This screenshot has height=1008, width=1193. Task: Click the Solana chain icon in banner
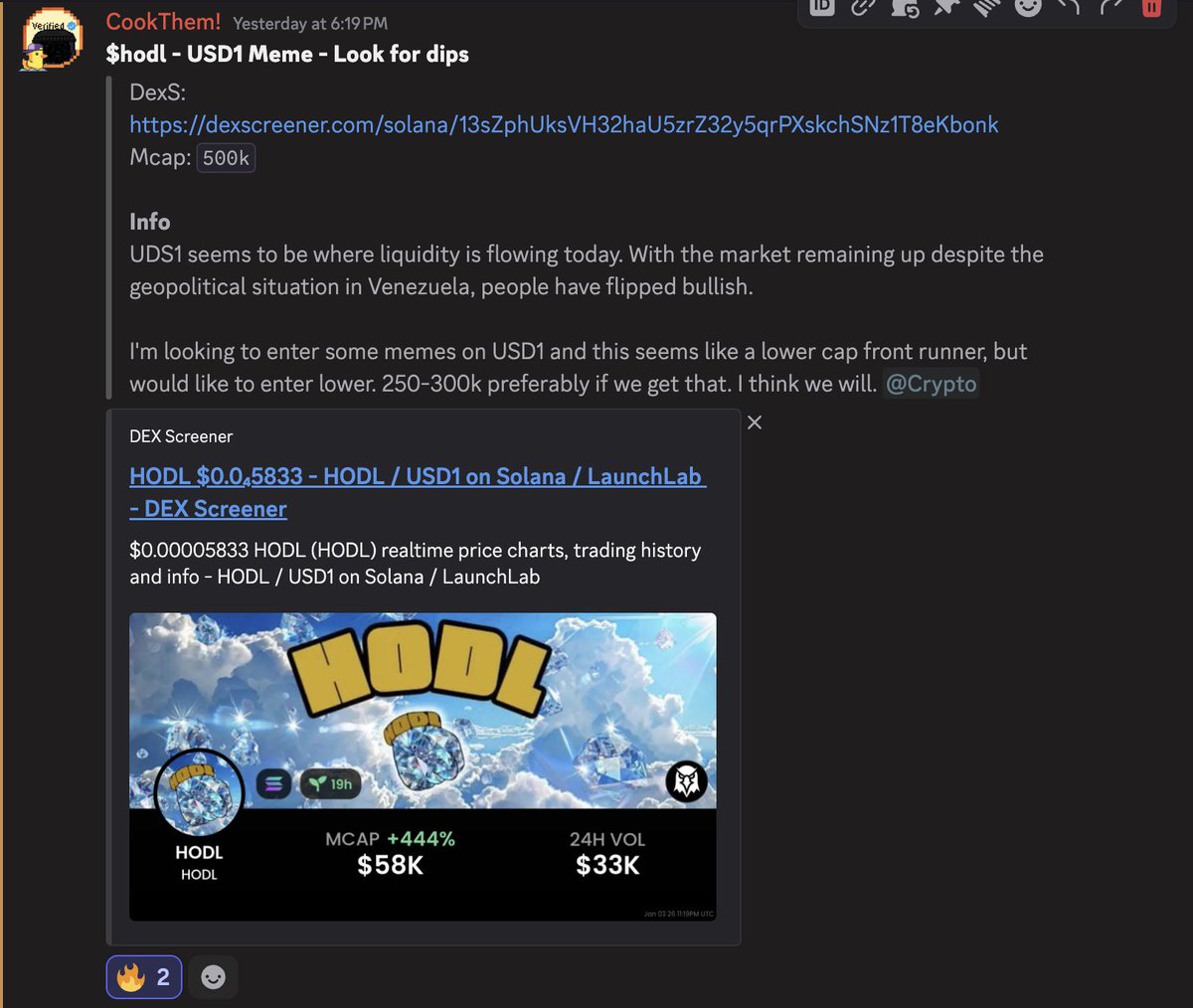(x=274, y=784)
